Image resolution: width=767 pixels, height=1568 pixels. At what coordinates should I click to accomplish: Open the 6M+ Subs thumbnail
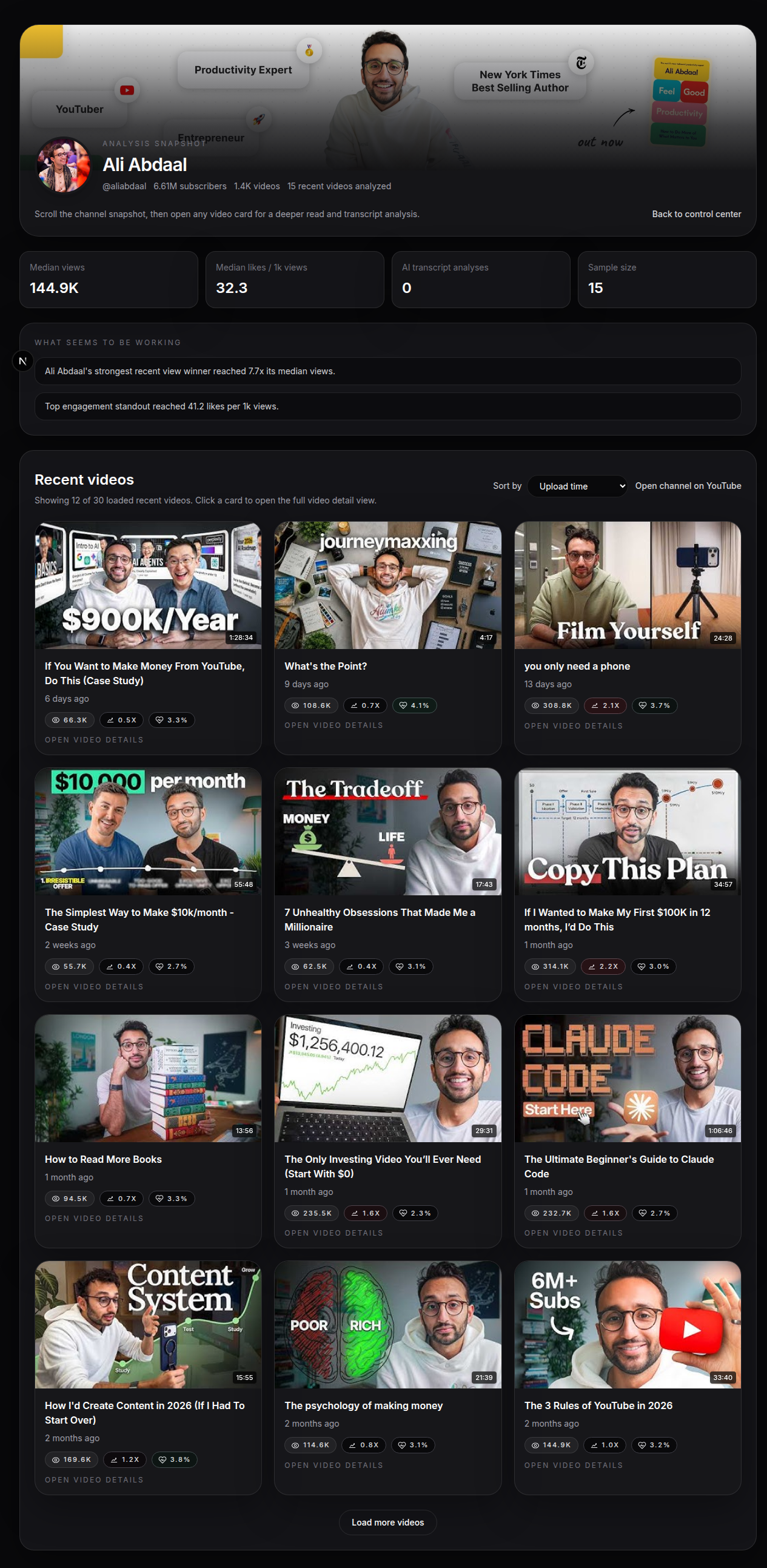pyautogui.click(x=627, y=1325)
